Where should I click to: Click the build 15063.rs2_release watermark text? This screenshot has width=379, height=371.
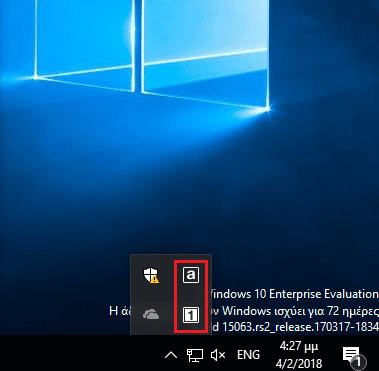(295, 327)
